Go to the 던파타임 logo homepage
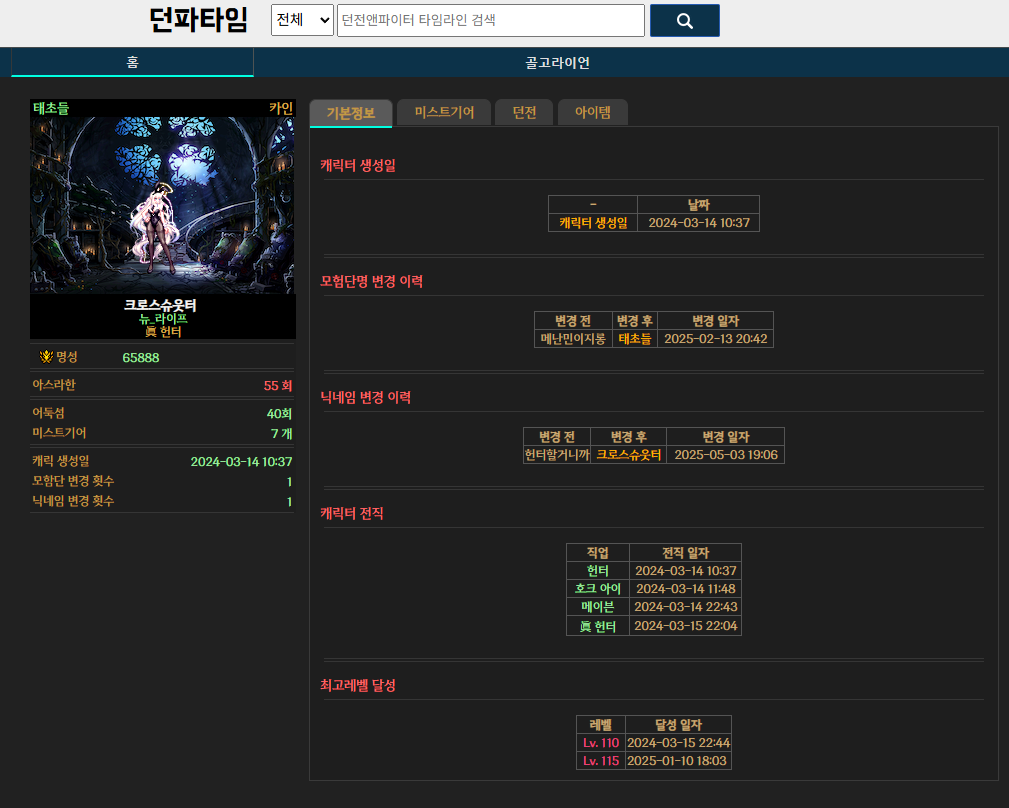This screenshot has width=1009, height=808. click(x=197, y=20)
